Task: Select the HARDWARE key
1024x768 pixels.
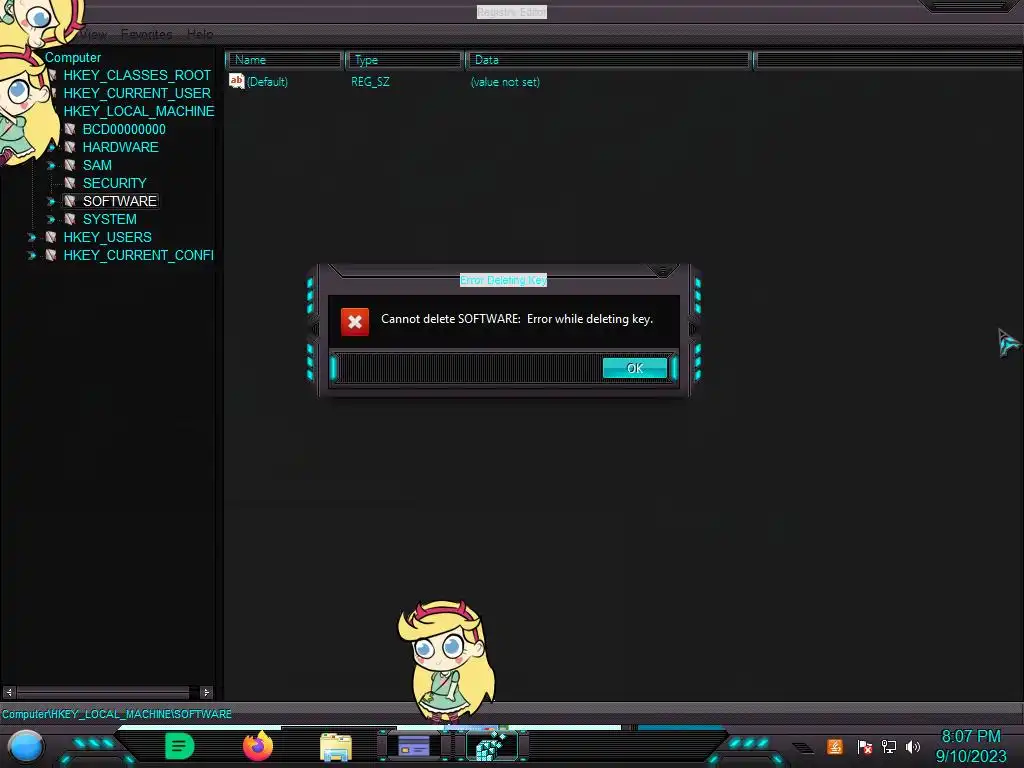Action: pyautogui.click(x=121, y=147)
